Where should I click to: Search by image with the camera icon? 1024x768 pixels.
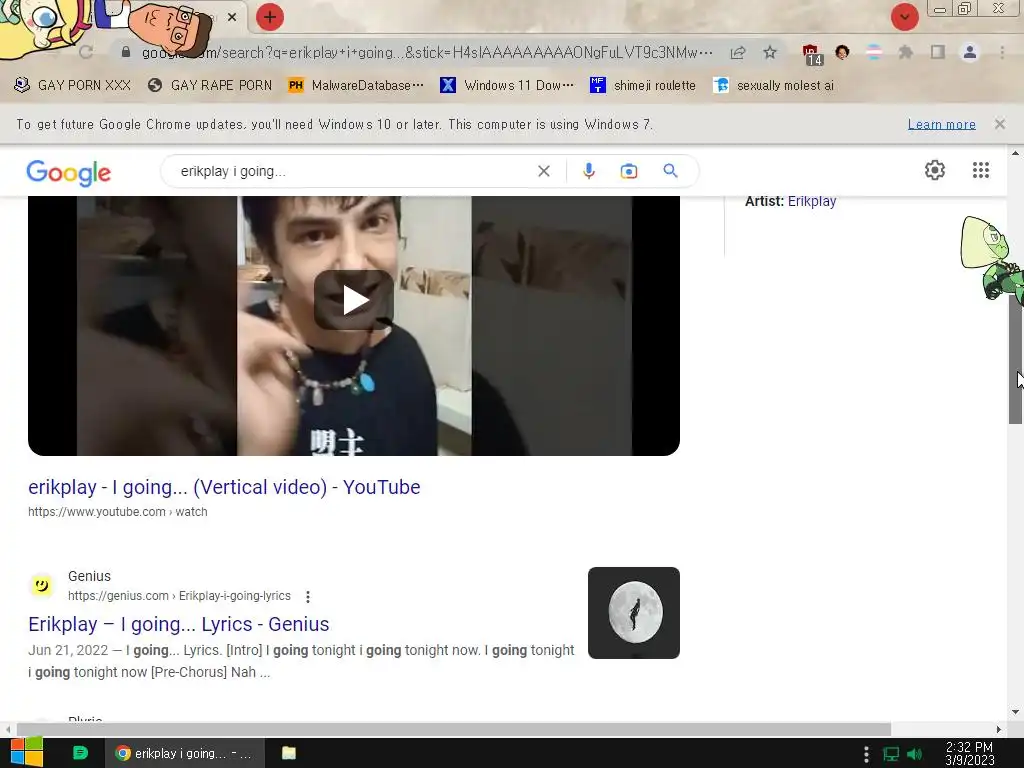click(629, 171)
